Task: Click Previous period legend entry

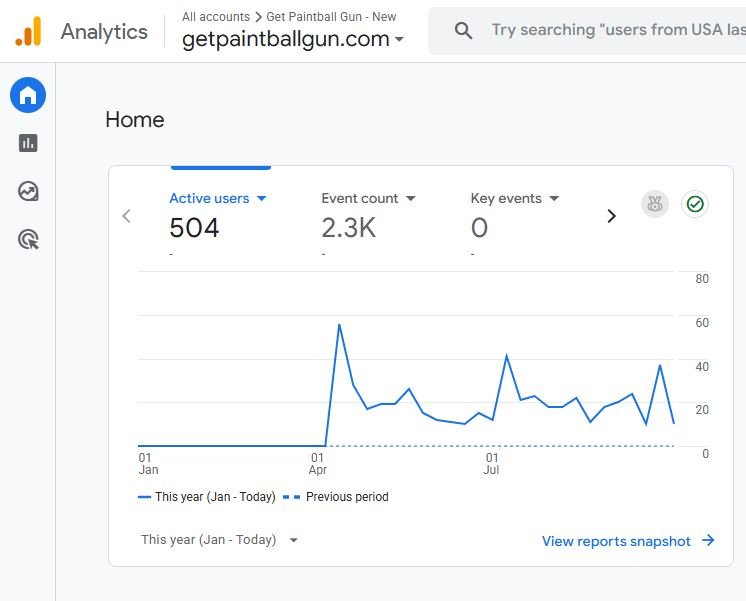Action: pos(336,497)
